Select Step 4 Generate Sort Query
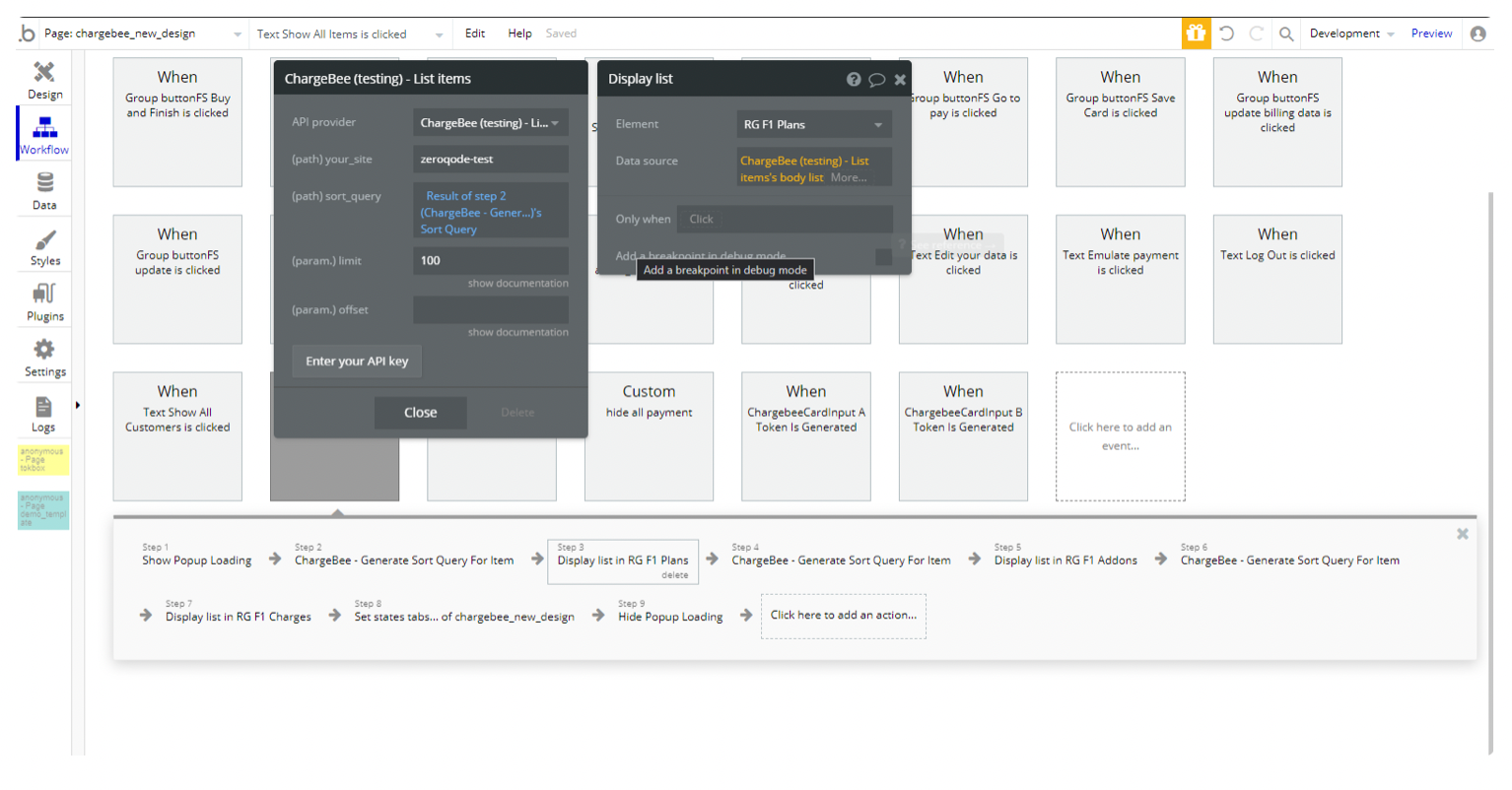This screenshot has height=790, width=1512. point(841,555)
